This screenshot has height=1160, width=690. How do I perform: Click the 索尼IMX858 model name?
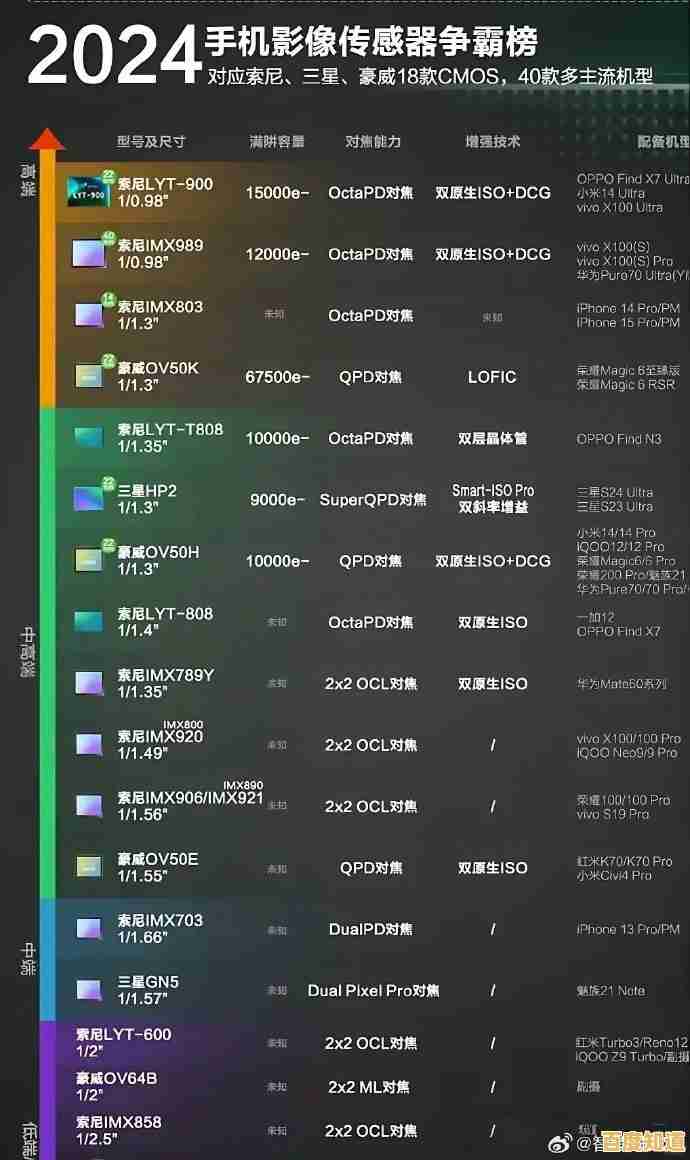(118, 1122)
